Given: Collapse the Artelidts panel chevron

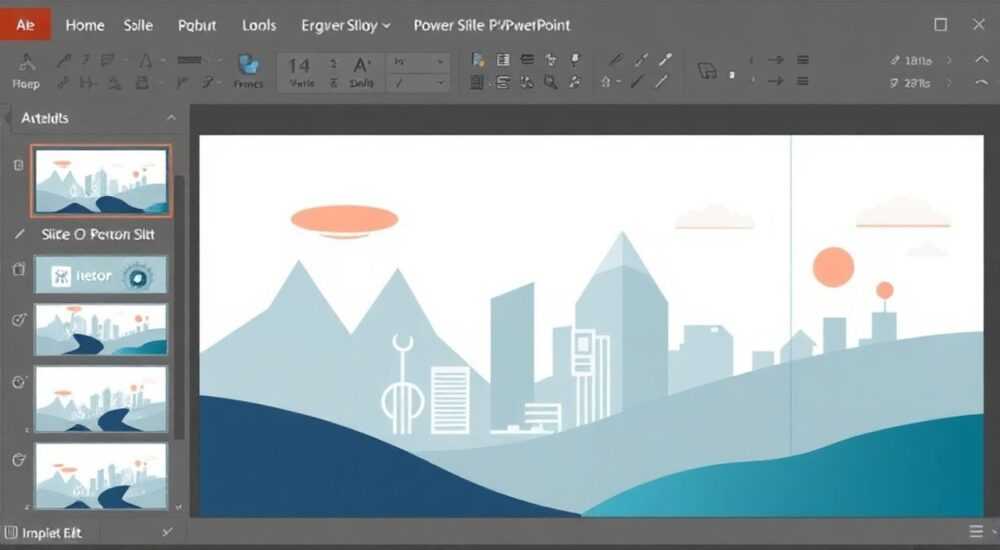Looking at the screenshot, I should [x=171, y=118].
